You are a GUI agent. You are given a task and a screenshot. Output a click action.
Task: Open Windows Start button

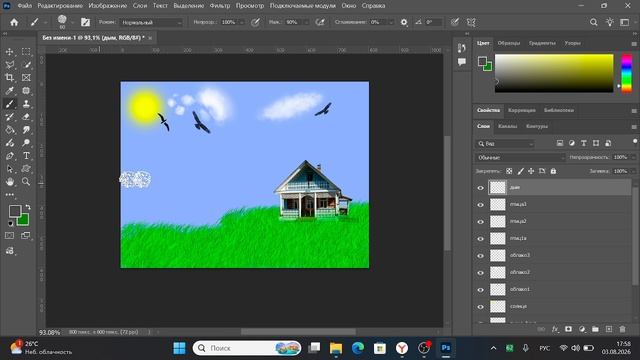[x=179, y=348]
